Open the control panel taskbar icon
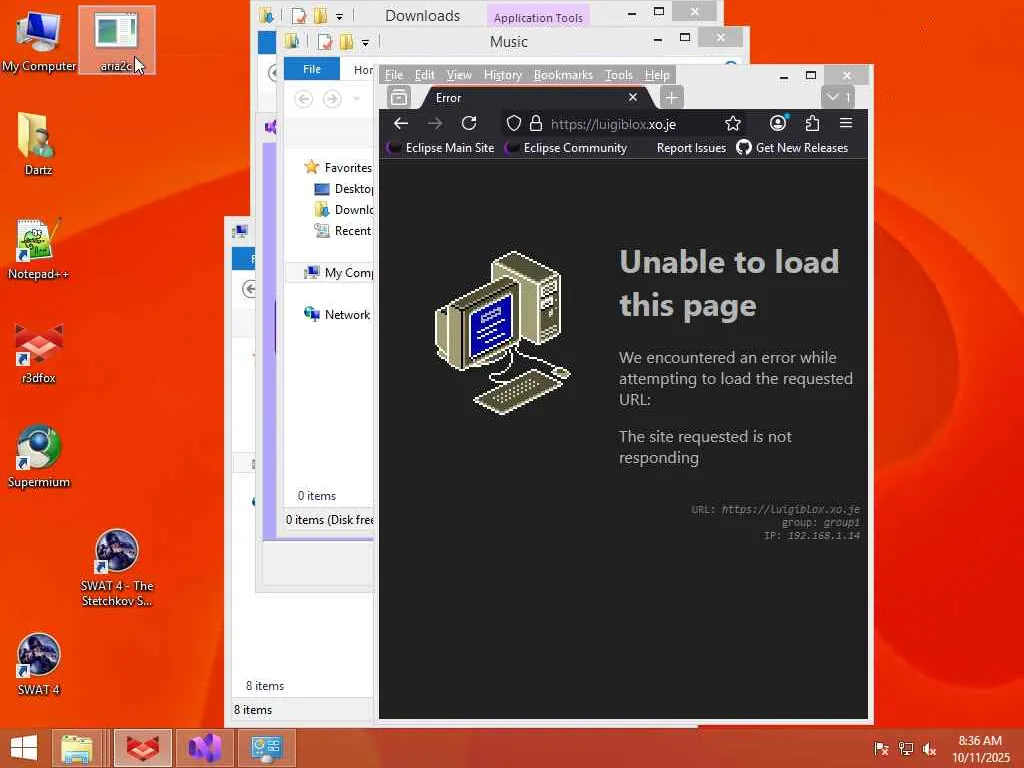 (266, 748)
